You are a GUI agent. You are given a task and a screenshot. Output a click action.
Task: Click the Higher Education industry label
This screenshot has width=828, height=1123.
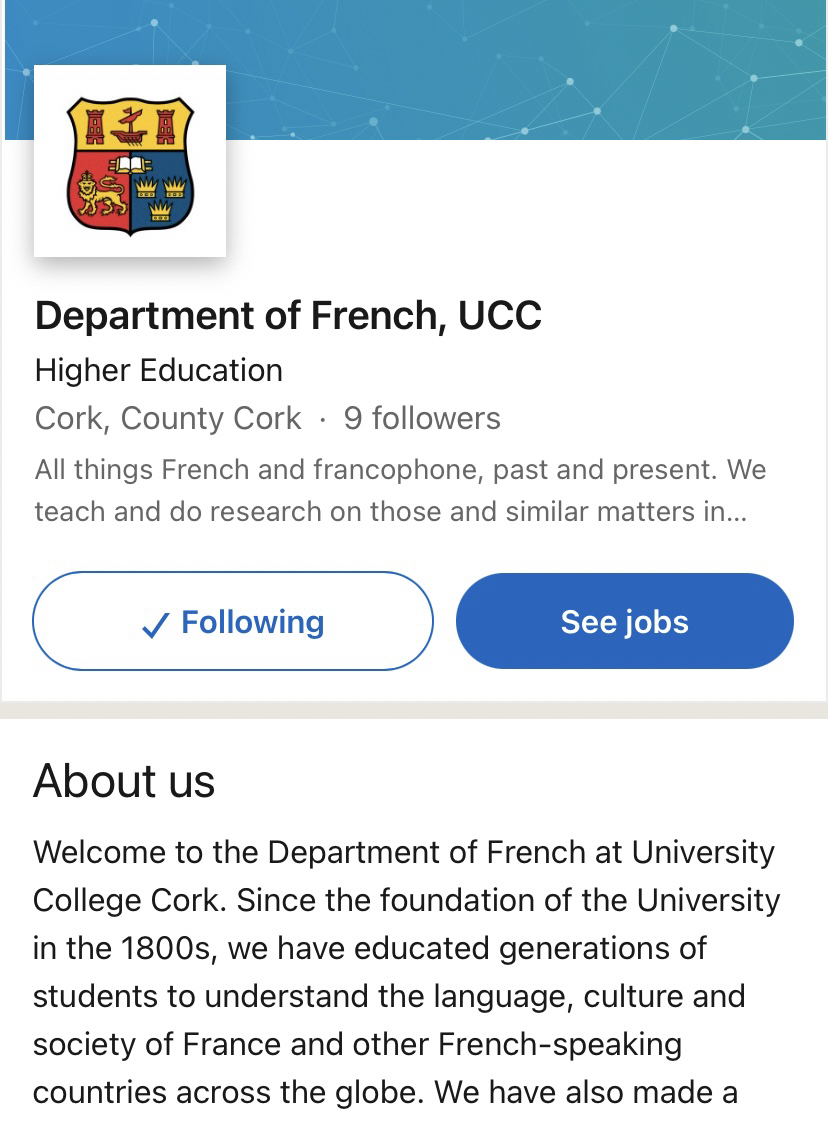tap(158, 370)
